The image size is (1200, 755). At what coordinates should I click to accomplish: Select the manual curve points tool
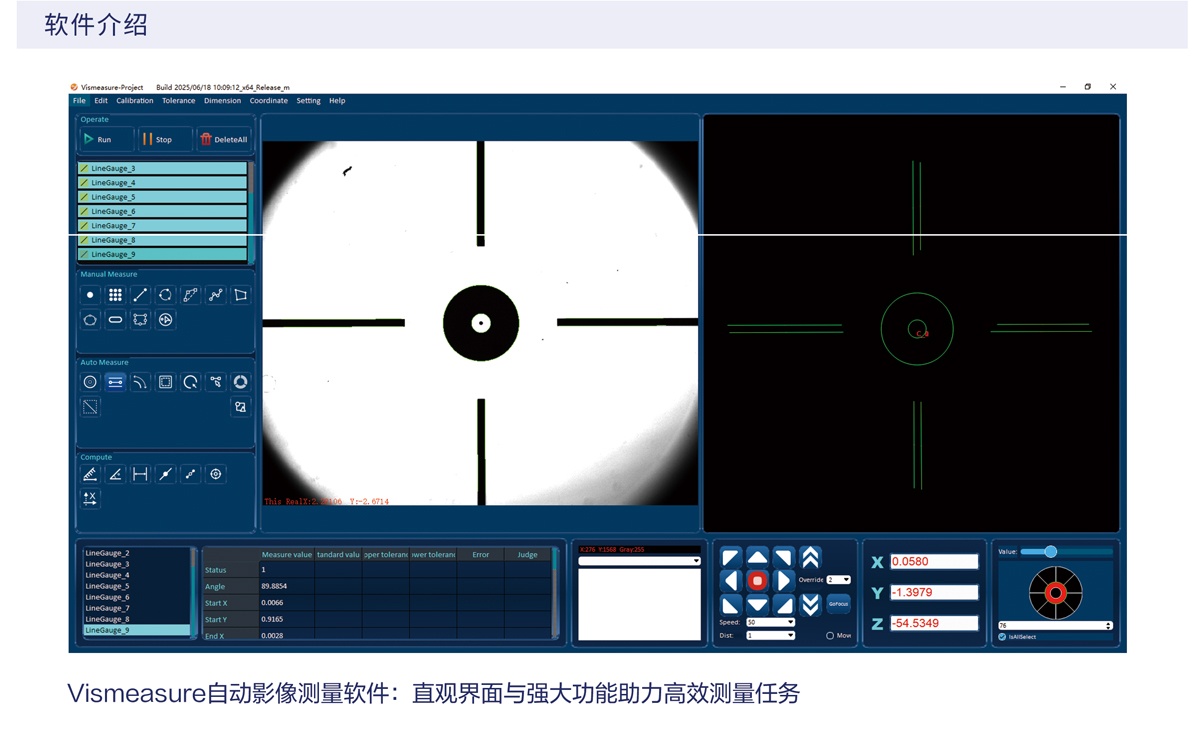click(x=215, y=295)
